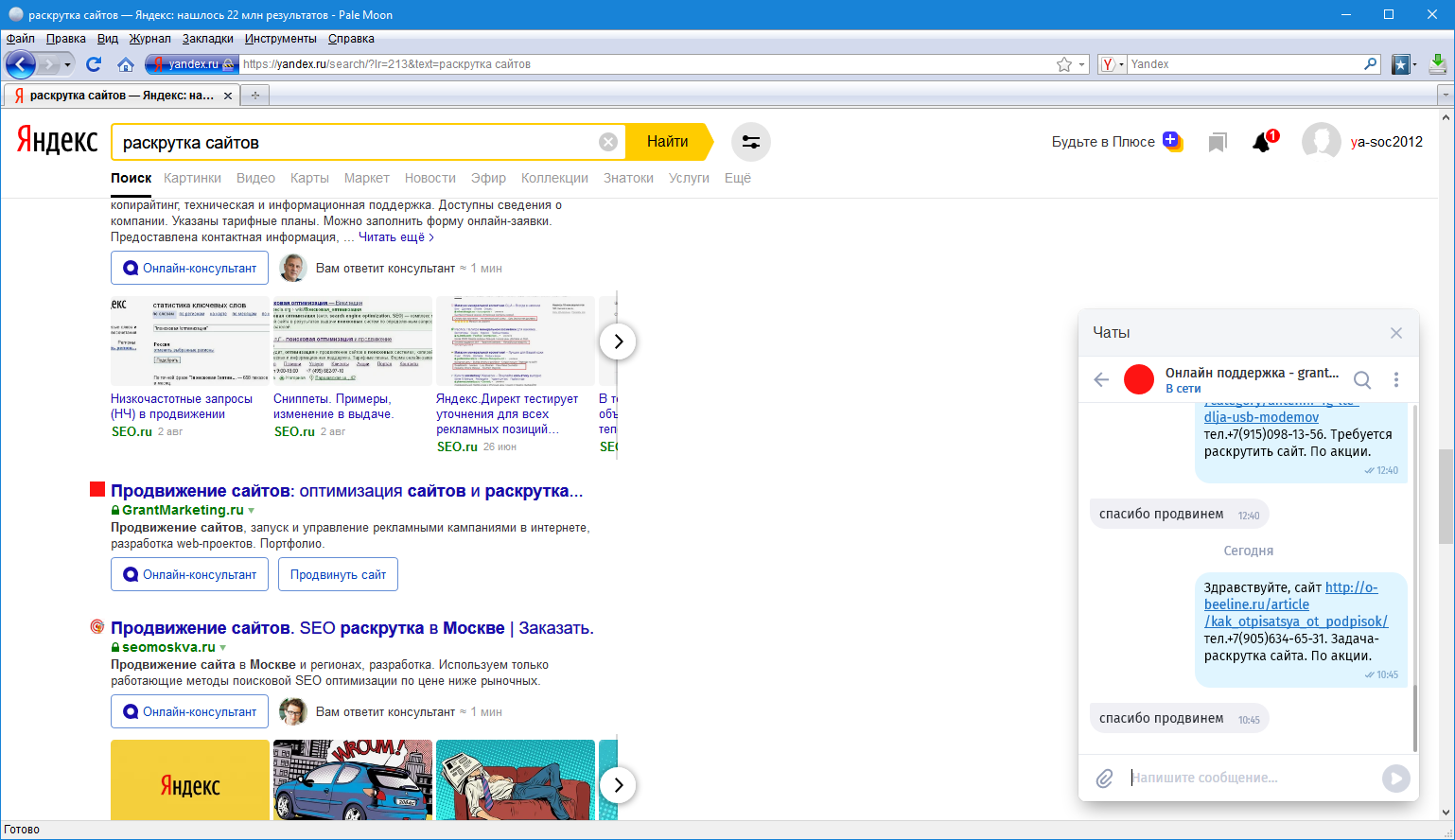Open 'Продвижение сайтов: оптимизация сайтов' result link
Viewport: 1455px width, 840px height.
346,491
